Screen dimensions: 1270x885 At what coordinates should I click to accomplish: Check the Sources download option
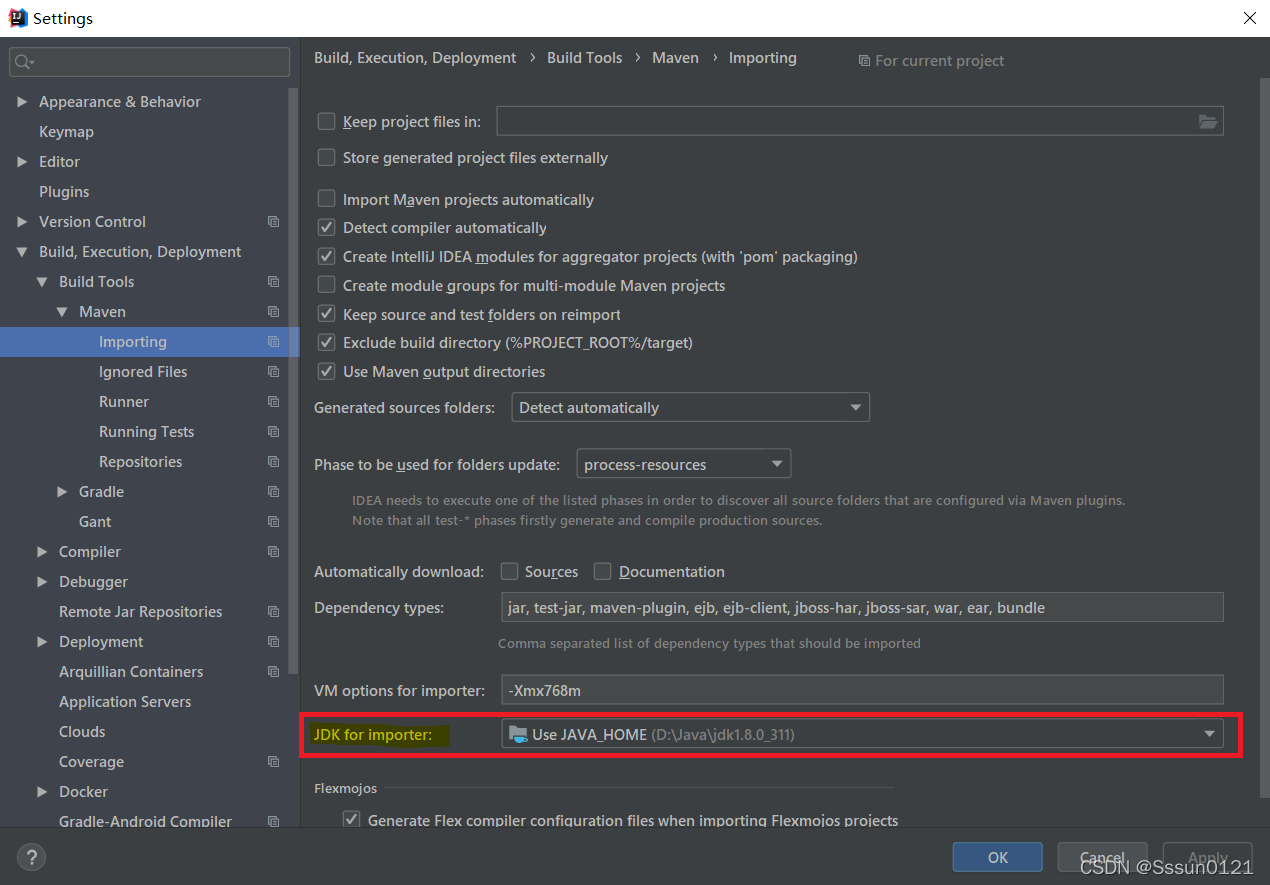(x=509, y=571)
